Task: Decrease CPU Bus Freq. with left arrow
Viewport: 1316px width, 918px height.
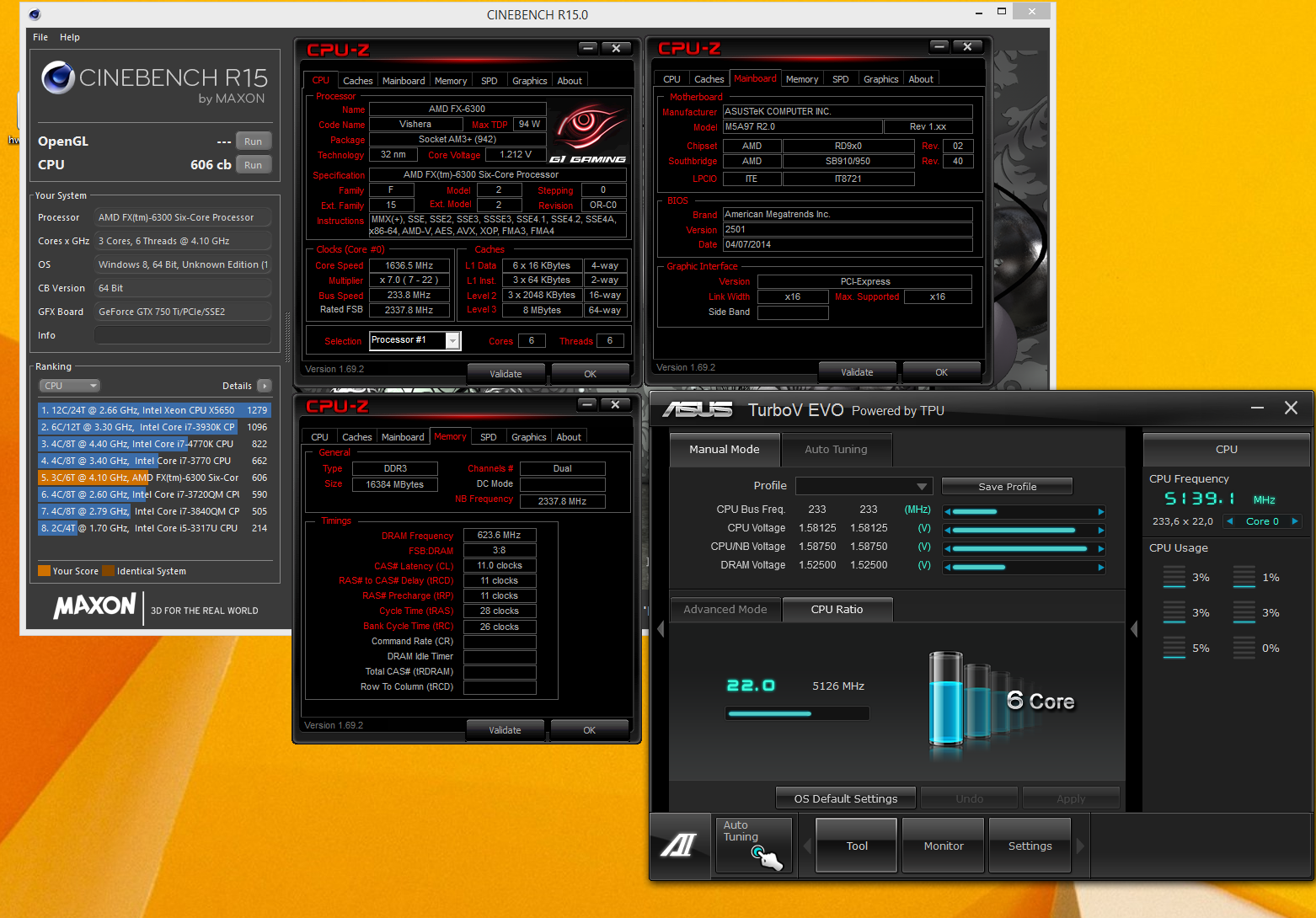Action: pos(948,512)
